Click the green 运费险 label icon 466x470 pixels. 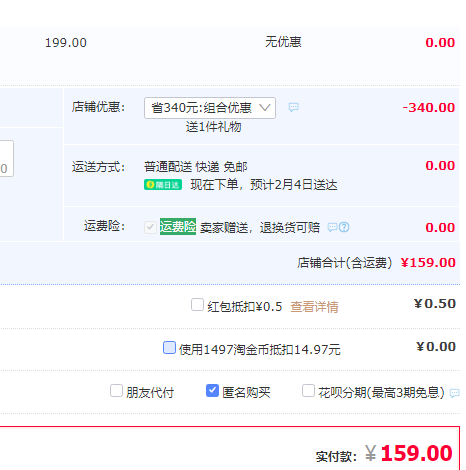[178, 227]
